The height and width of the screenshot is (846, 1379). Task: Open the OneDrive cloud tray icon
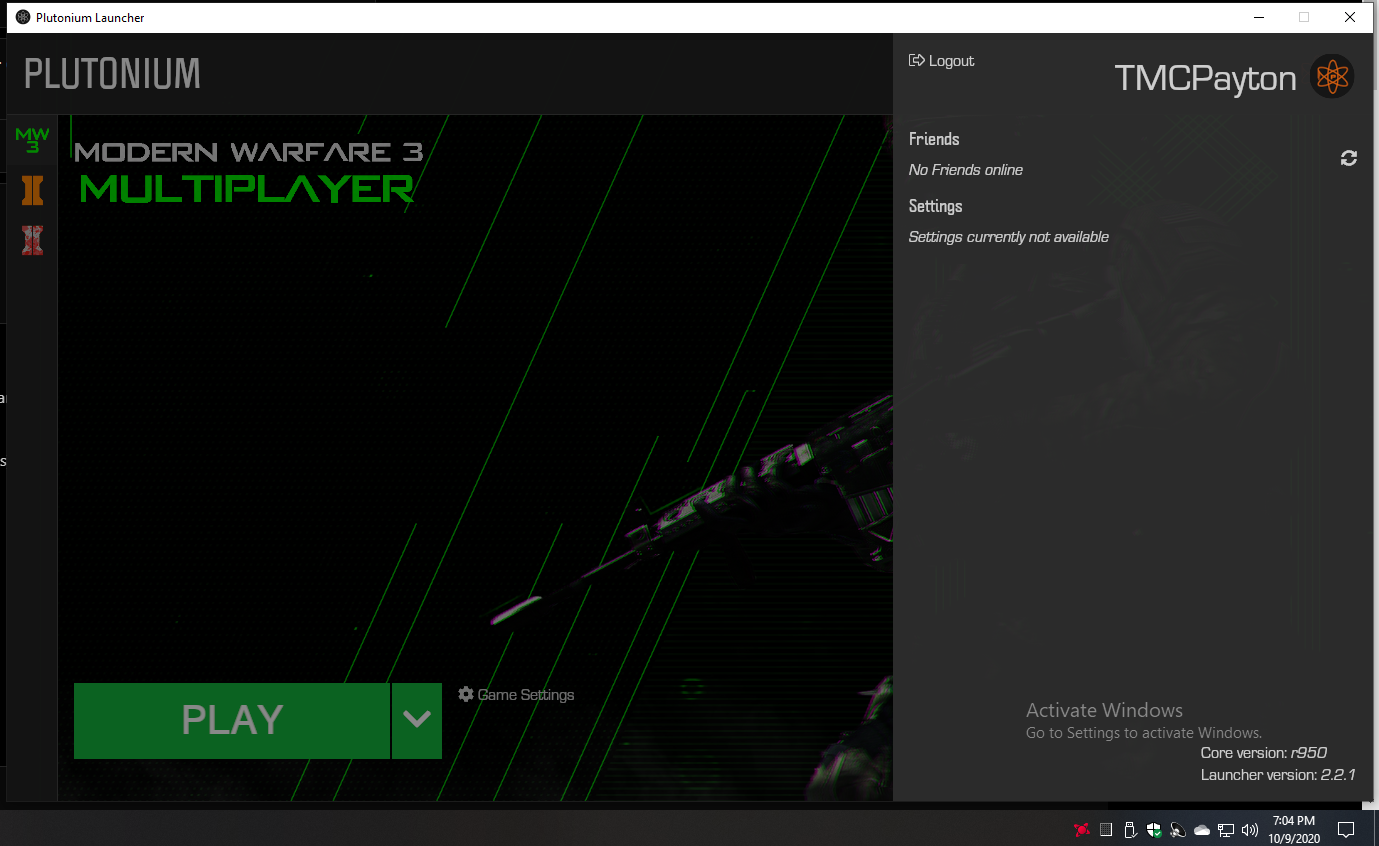[1202, 830]
